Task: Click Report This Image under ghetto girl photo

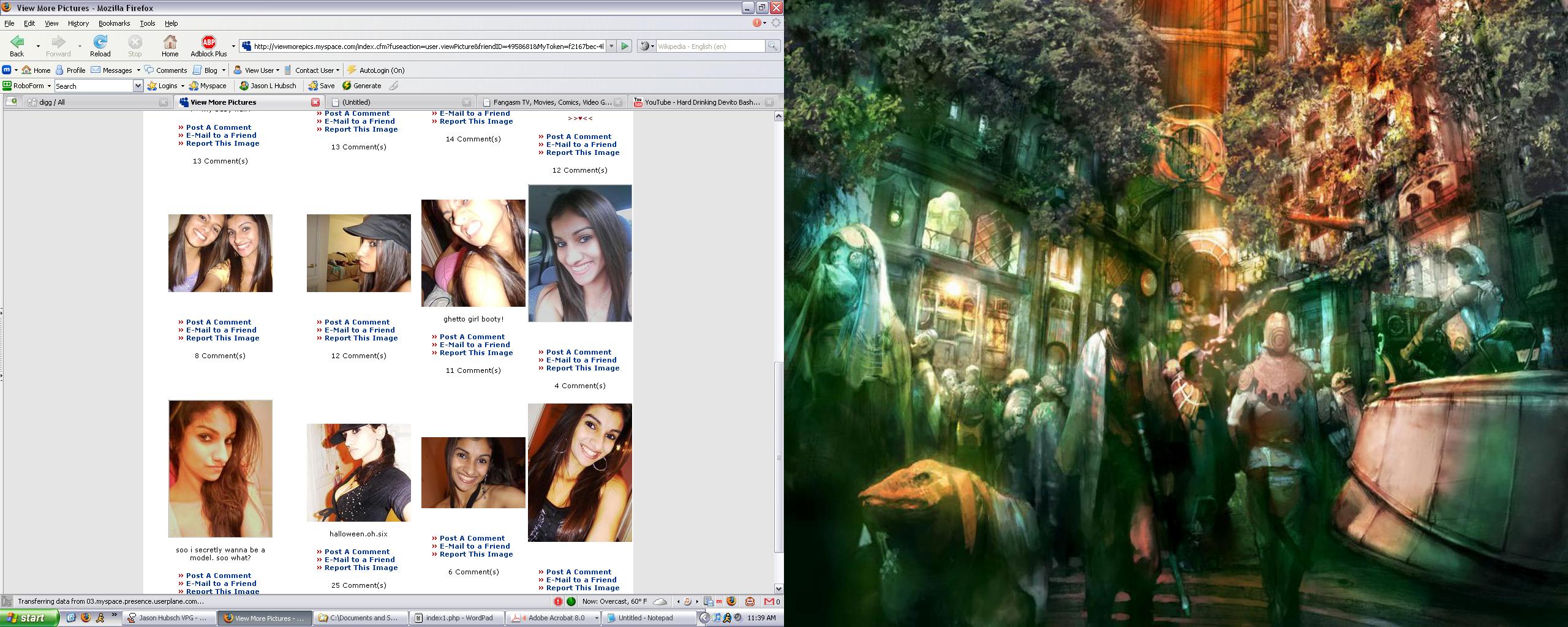Action: 476,353
